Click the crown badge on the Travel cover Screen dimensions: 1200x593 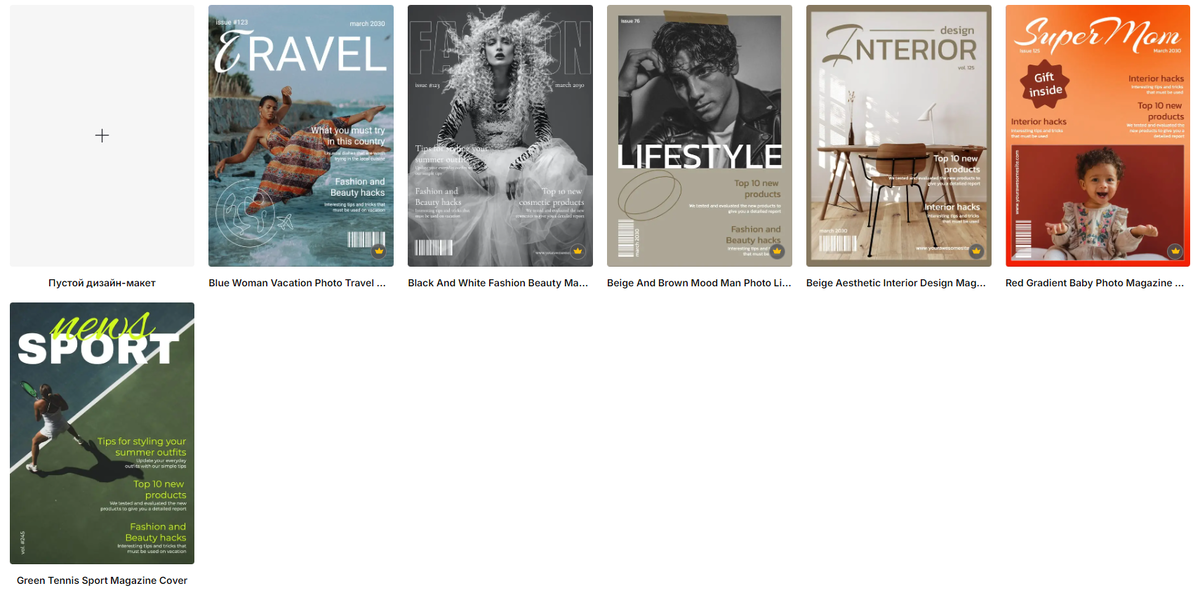click(x=379, y=252)
